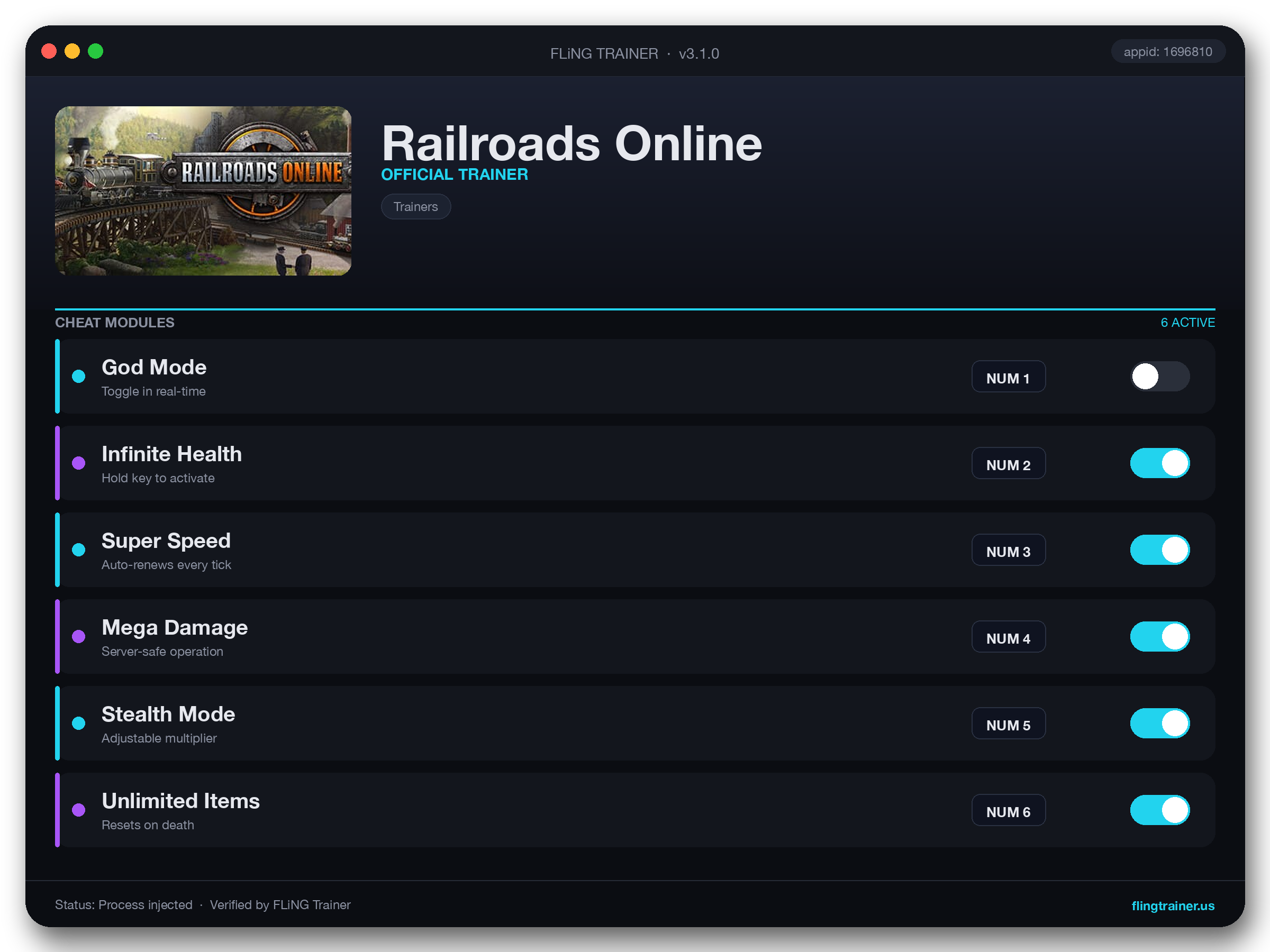Click the NUM 1 hotkey button

(x=1008, y=377)
